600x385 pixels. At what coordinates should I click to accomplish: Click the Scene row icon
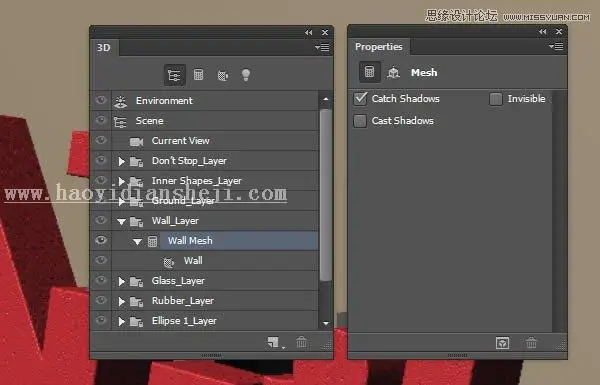click(x=120, y=122)
